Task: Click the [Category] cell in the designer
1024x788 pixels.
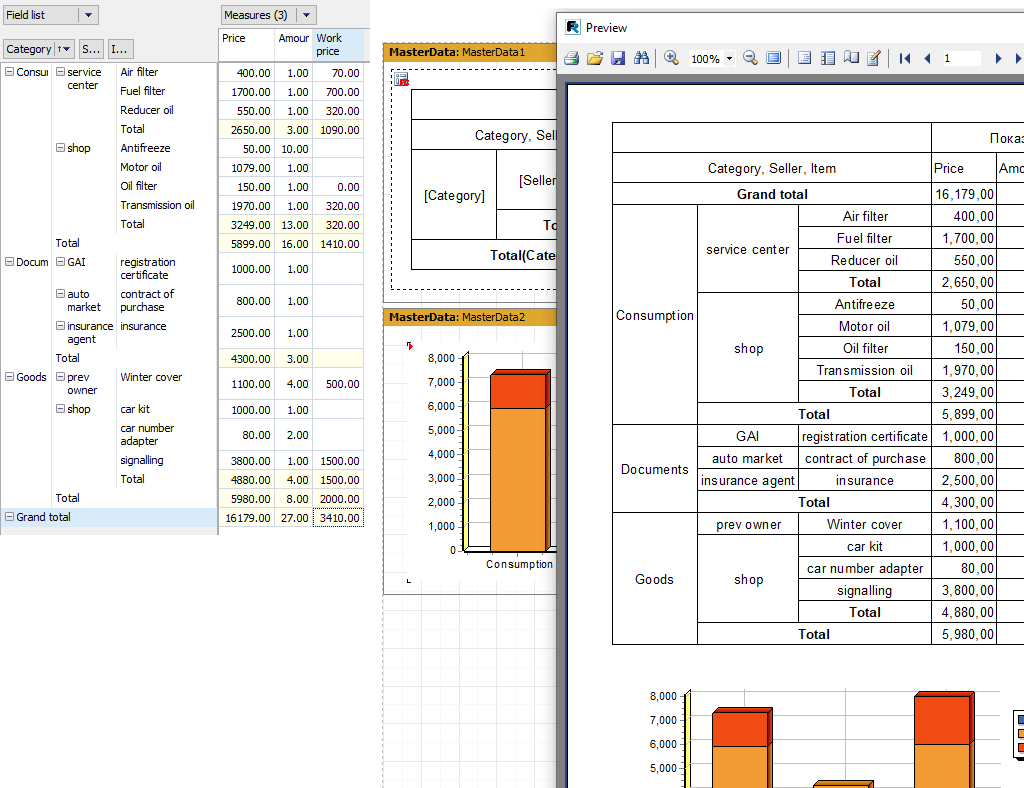Action: [x=454, y=195]
